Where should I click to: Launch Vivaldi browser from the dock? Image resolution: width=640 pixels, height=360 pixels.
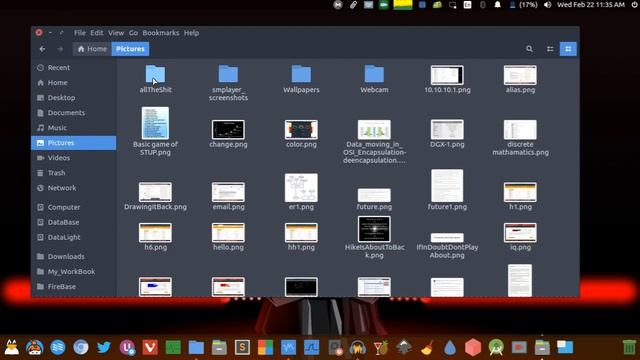pyautogui.click(x=150, y=347)
